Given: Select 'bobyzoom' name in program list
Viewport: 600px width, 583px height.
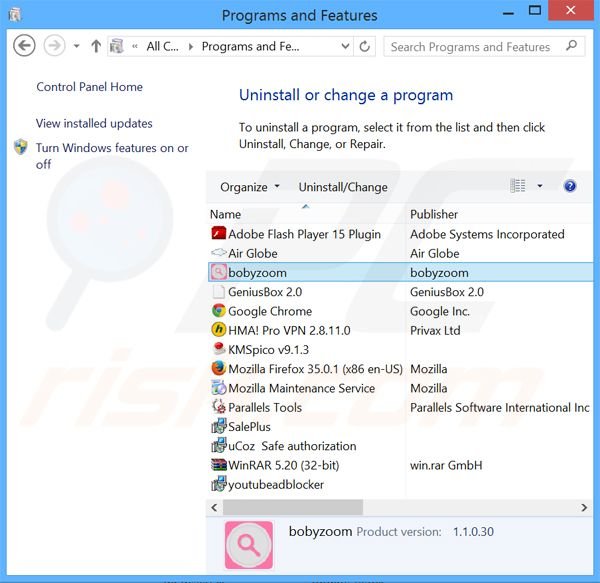Looking at the screenshot, I should 257,273.
